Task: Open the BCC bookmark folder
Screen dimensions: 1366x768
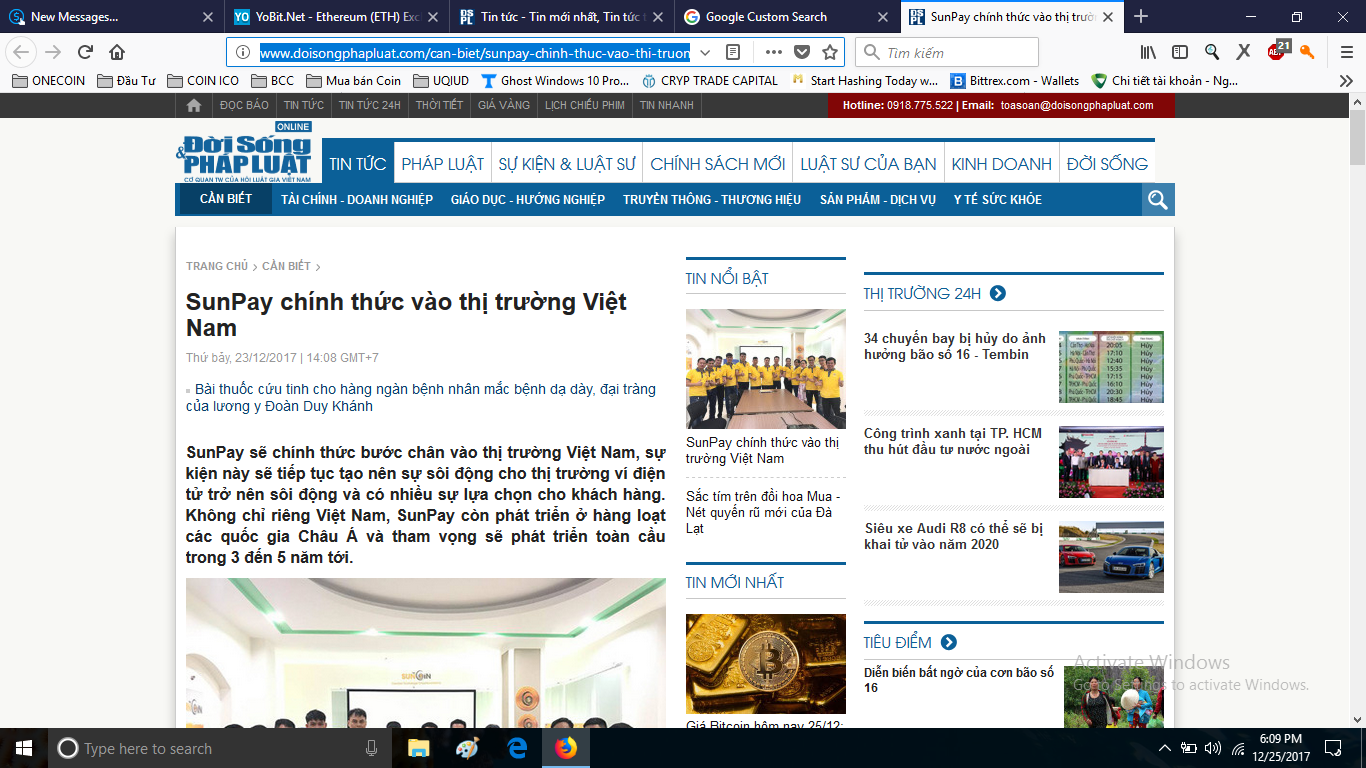Action: coord(272,81)
